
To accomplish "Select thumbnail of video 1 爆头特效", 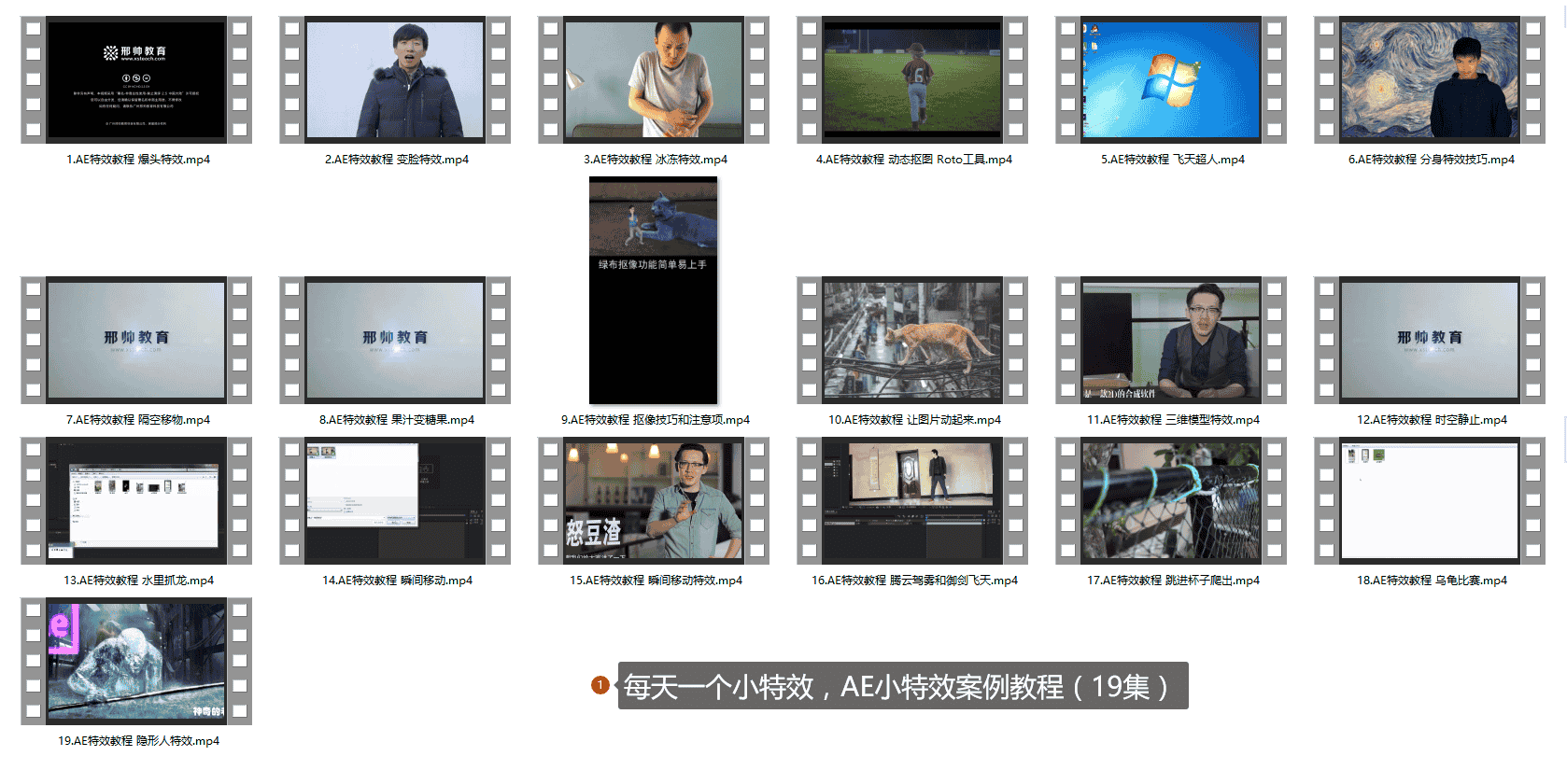I will (136, 79).
